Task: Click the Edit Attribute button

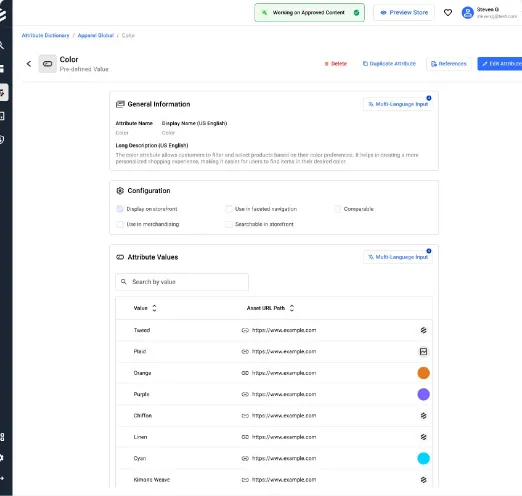Action: pyautogui.click(x=500, y=64)
